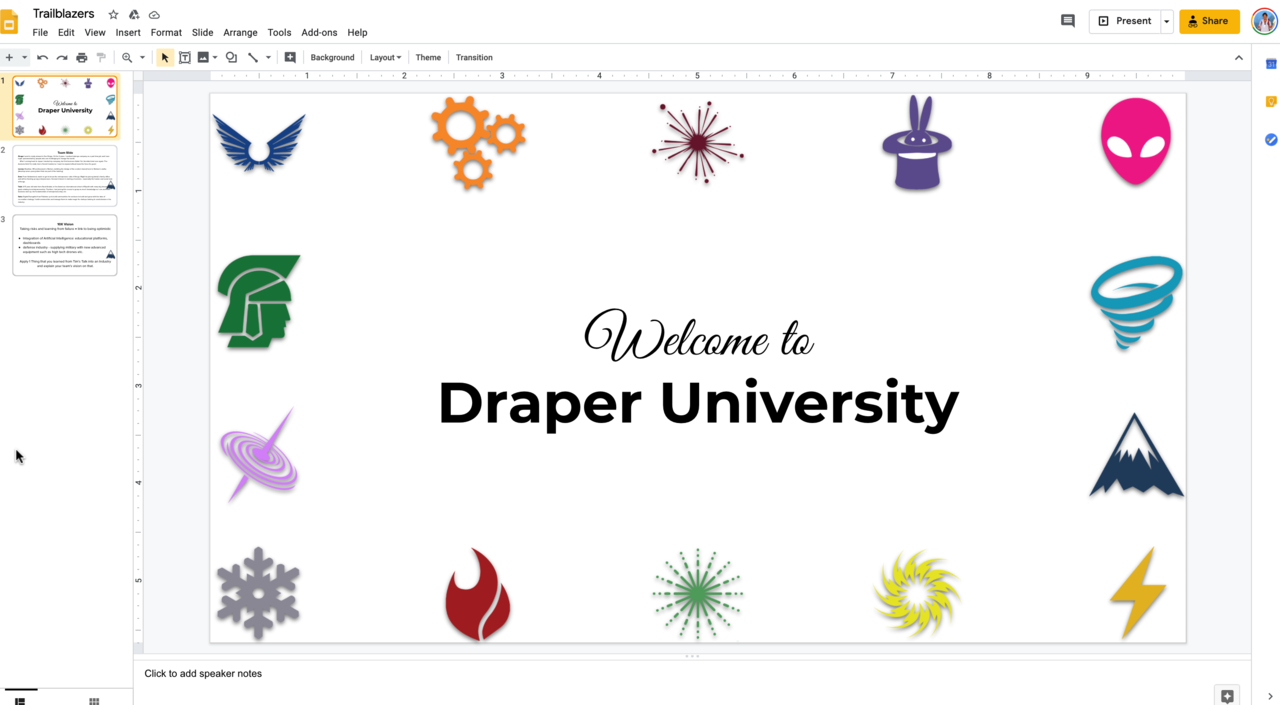The image size is (1280, 705).
Task: Open the Google account avatar
Action: coord(1263,21)
